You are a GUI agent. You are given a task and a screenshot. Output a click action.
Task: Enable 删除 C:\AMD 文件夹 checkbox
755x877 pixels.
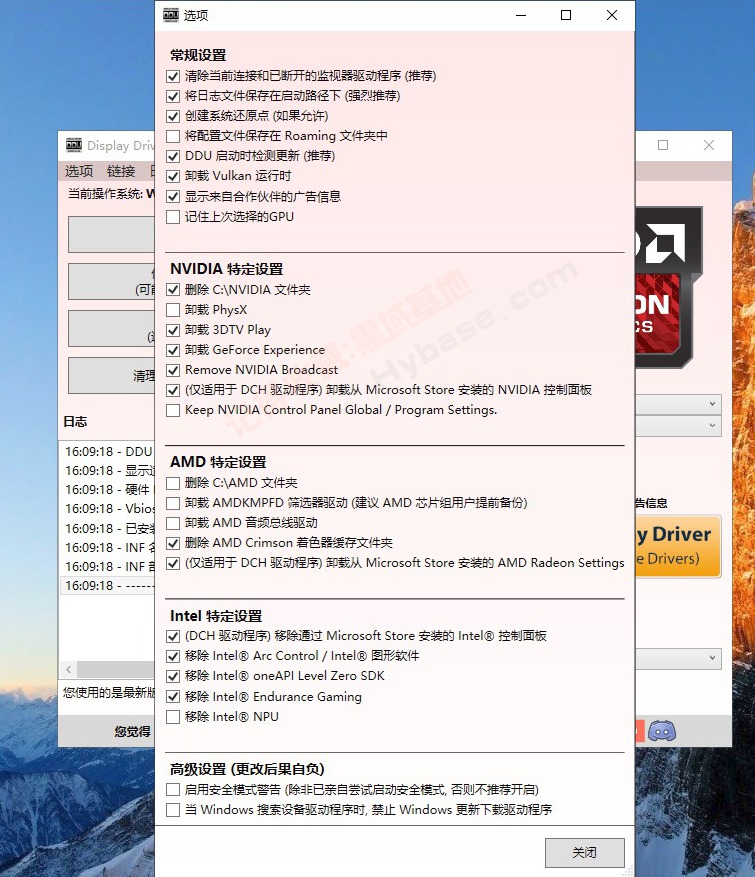[173, 483]
